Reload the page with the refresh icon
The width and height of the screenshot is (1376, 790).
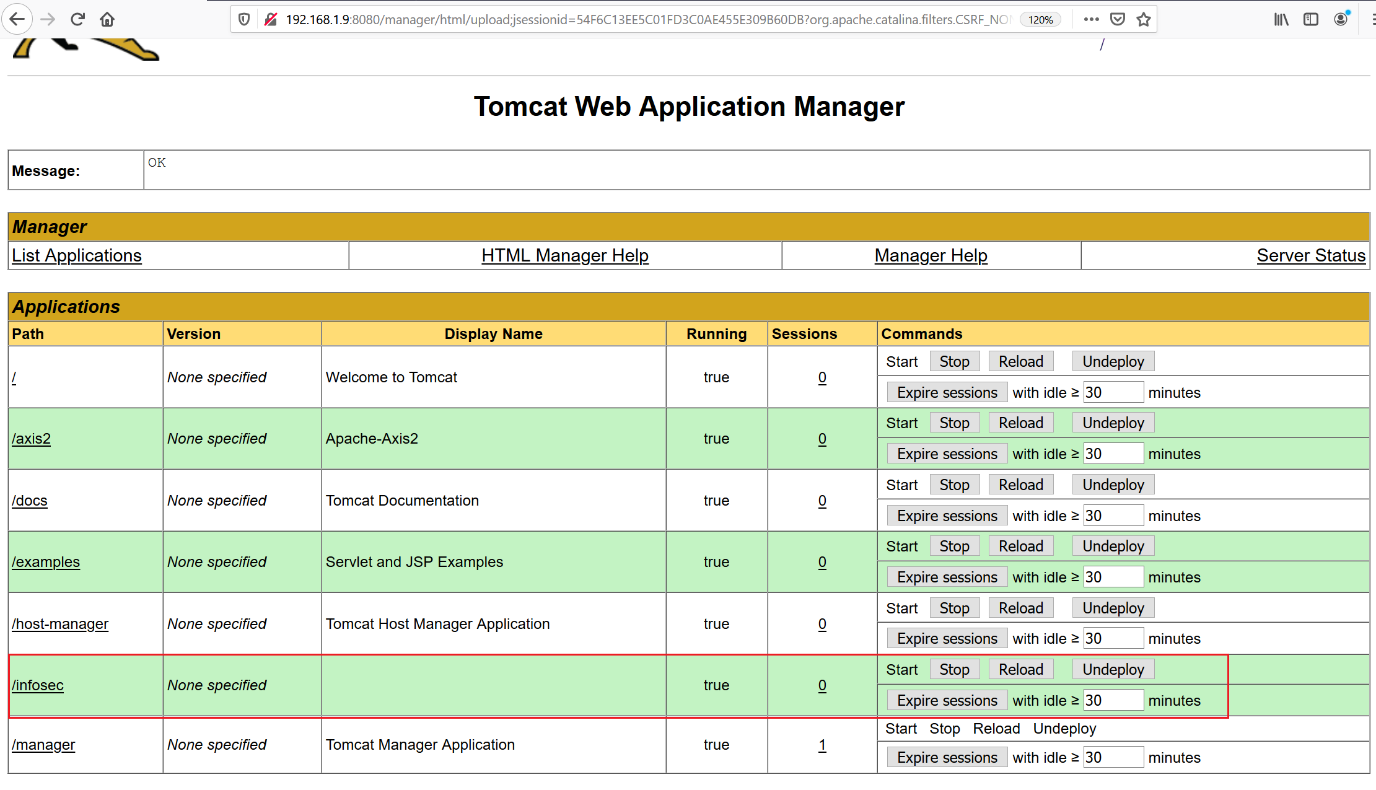point(78,19)
